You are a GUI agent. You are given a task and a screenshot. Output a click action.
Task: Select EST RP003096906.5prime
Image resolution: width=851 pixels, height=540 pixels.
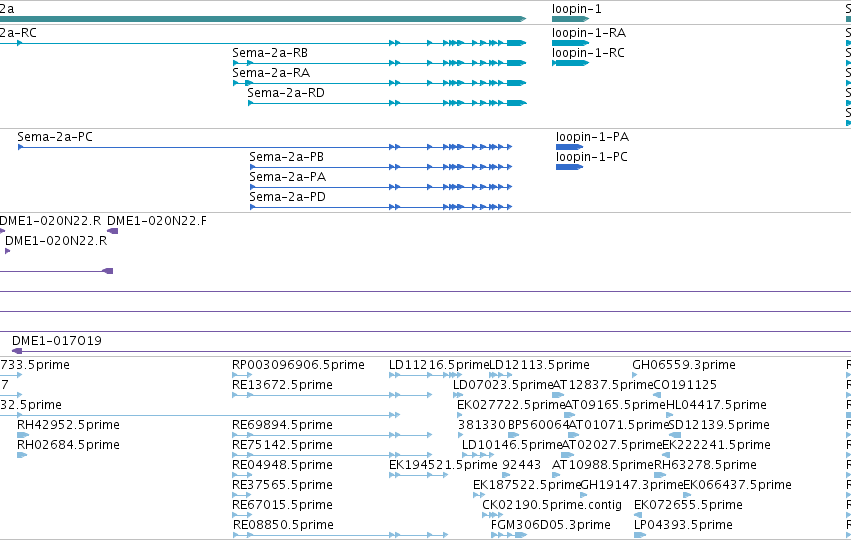[x=298, y=365]
